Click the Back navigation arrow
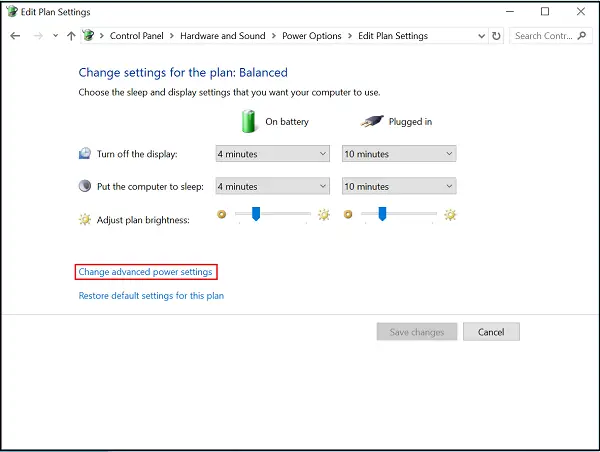600x452 pixels. [15, 36]
